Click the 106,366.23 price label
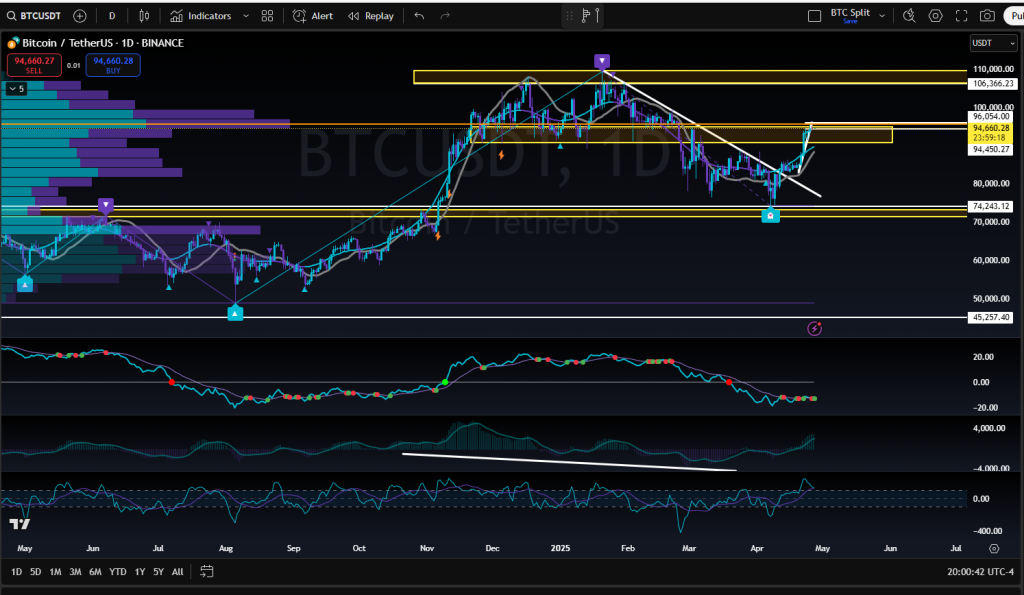 (992, 84)
